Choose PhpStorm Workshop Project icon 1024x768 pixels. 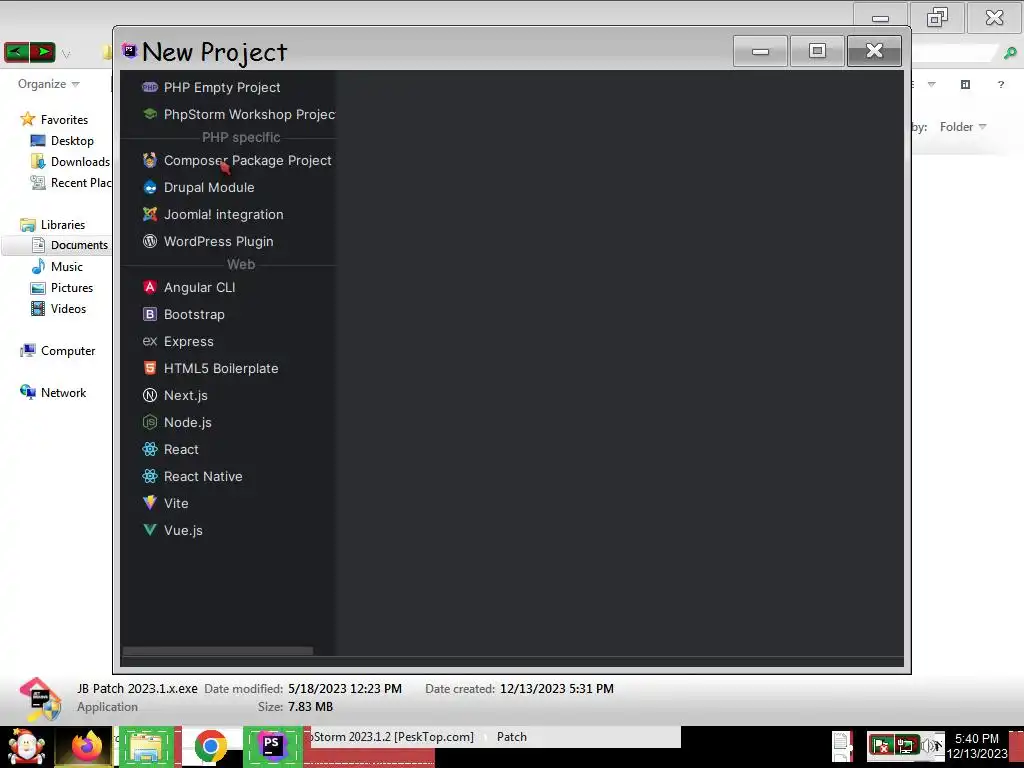click(x=150, y=114)
